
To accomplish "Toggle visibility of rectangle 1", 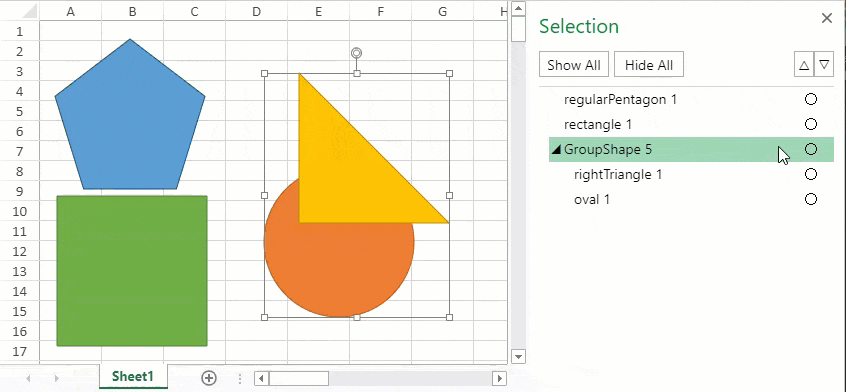I will pyautogui.click(x=810, y=124).
